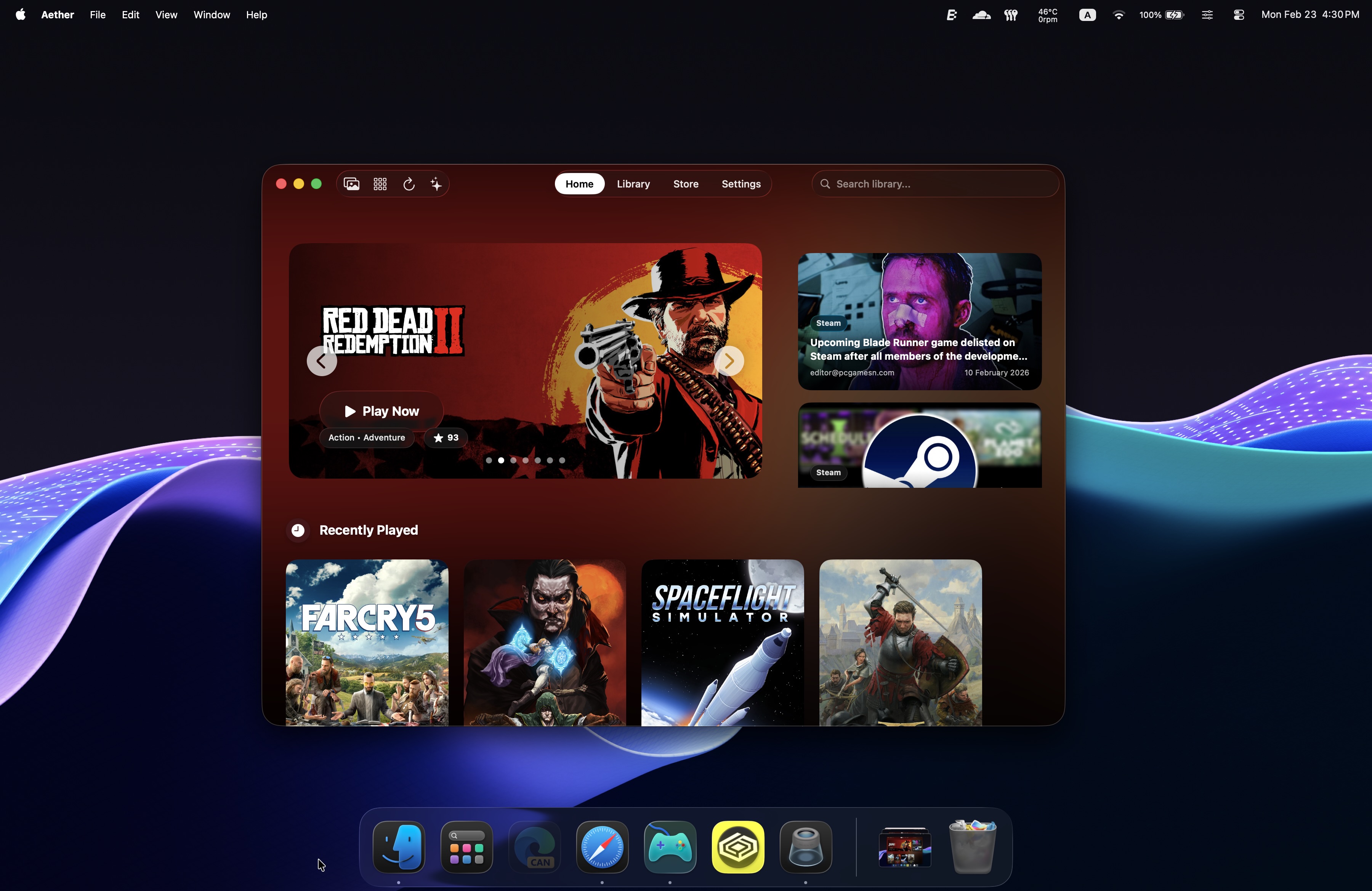Screen dimensions: 1372x891
Task: Click the image gallery toolbar icon
Action: tap(352, 184)
